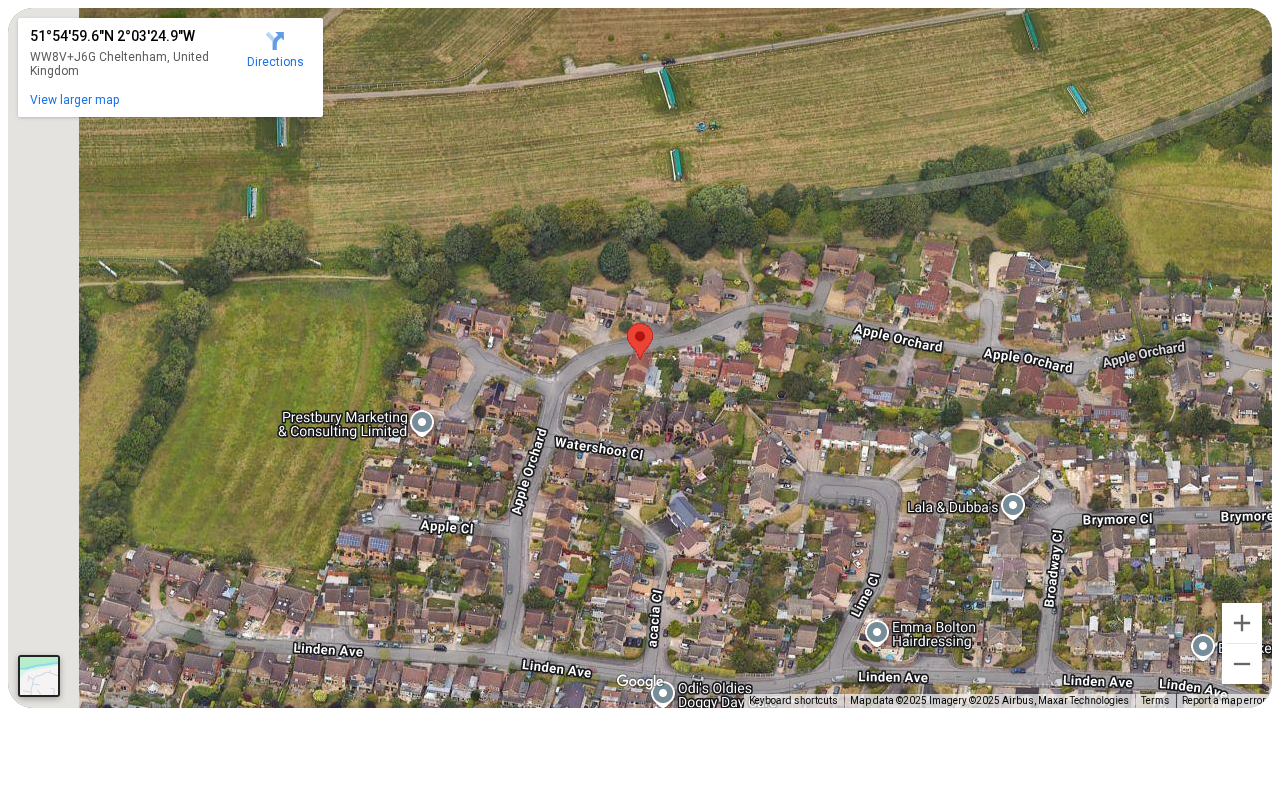Screen dimensions: 1280x800
Task: Toggle map layer with the thumbnail
Action: pos(39,676)
